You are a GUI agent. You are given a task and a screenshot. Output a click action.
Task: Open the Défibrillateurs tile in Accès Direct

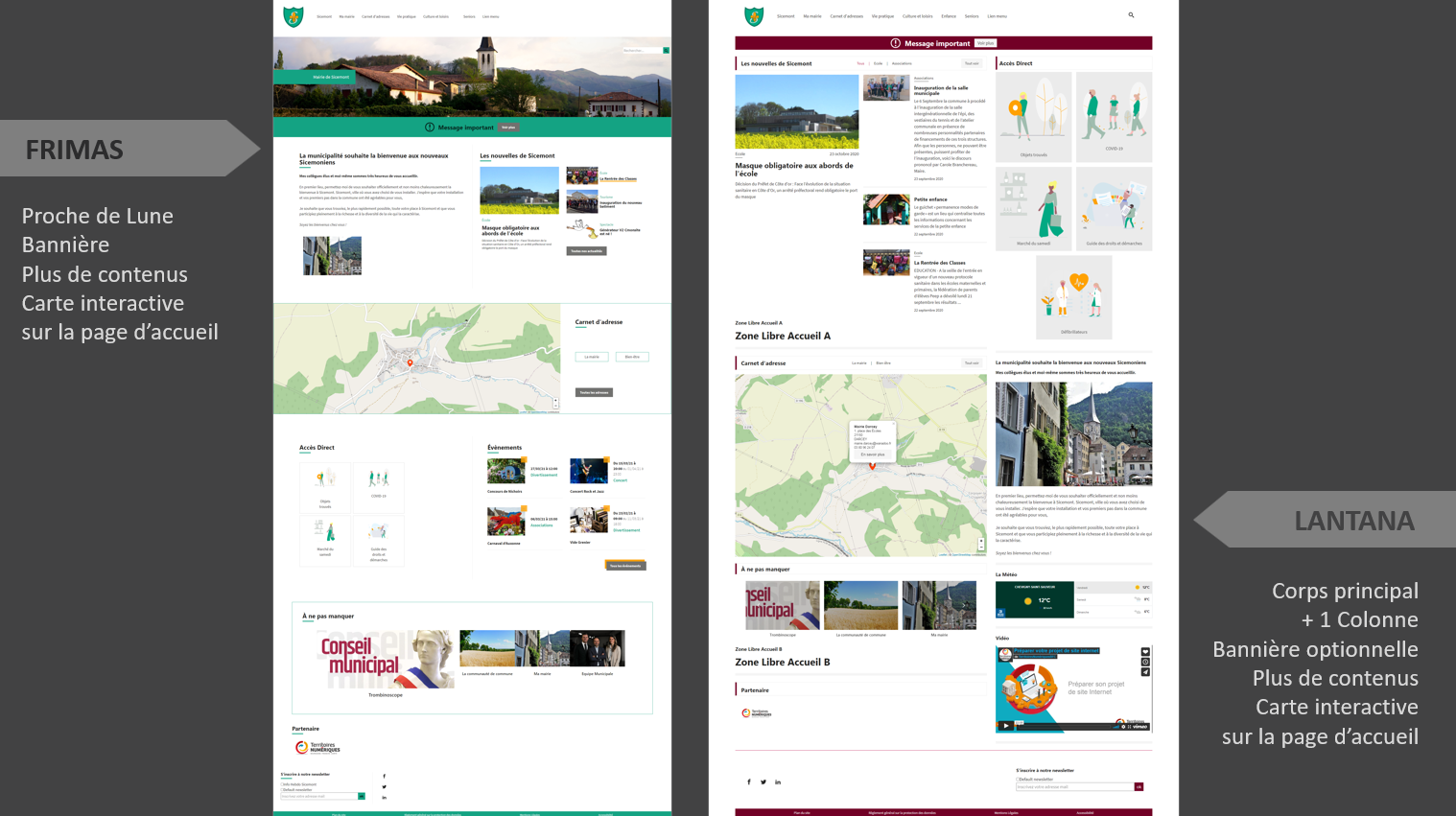tap(1073, 297)
